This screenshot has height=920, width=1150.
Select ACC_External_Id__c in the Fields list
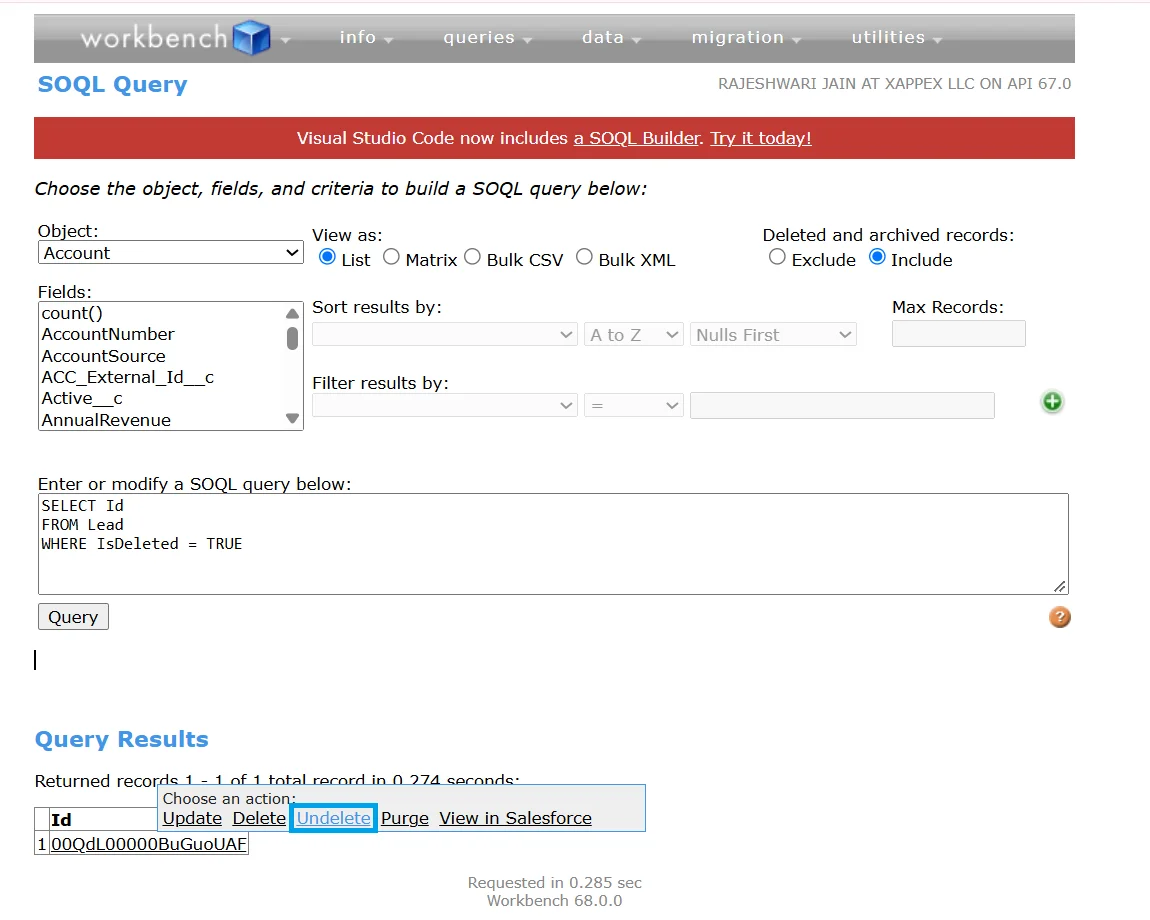tap(161, 377)
